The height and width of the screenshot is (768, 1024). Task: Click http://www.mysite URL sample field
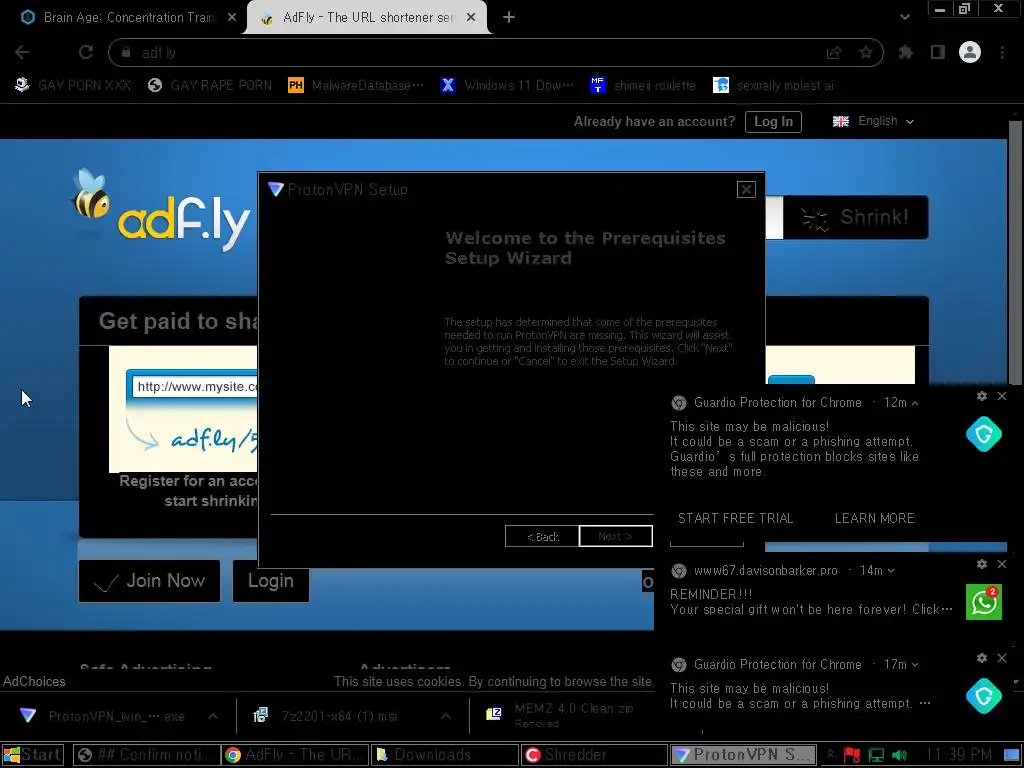point(195,387)
